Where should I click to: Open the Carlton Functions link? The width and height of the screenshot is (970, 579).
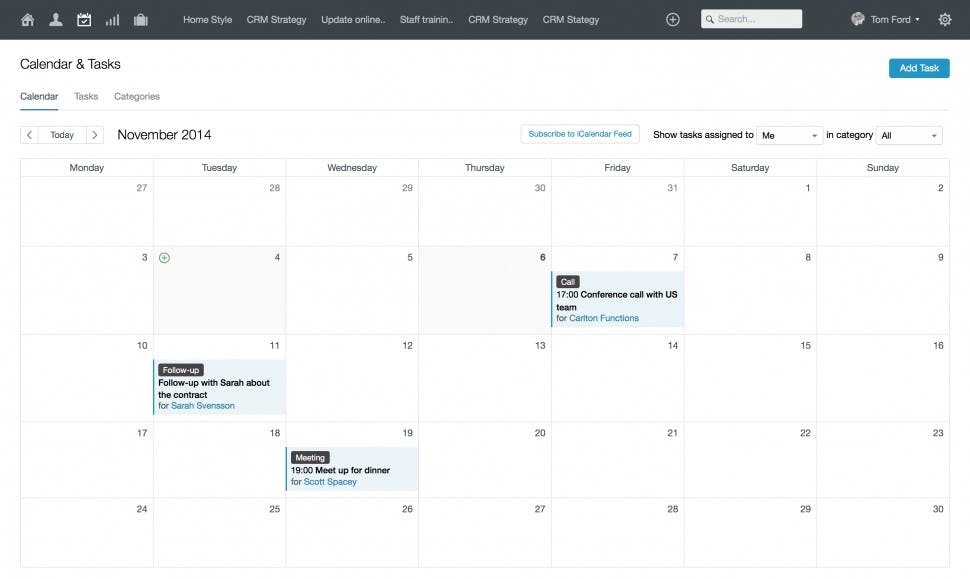(604, 319)
